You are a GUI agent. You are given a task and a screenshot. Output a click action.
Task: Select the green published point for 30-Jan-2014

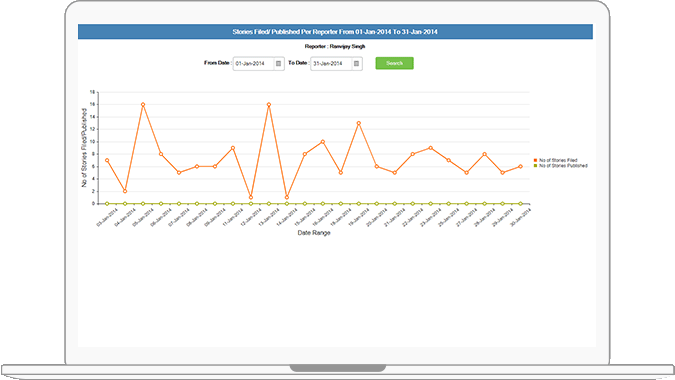tap(520, 204)
